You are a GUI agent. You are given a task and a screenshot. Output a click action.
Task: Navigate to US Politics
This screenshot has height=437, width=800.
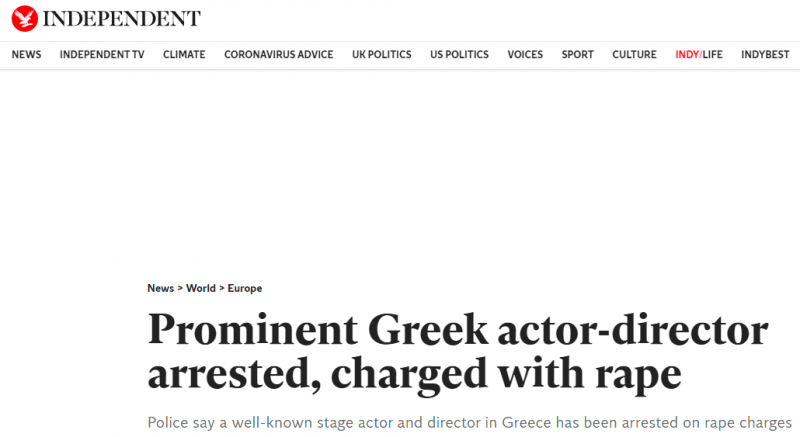point(459,55)
